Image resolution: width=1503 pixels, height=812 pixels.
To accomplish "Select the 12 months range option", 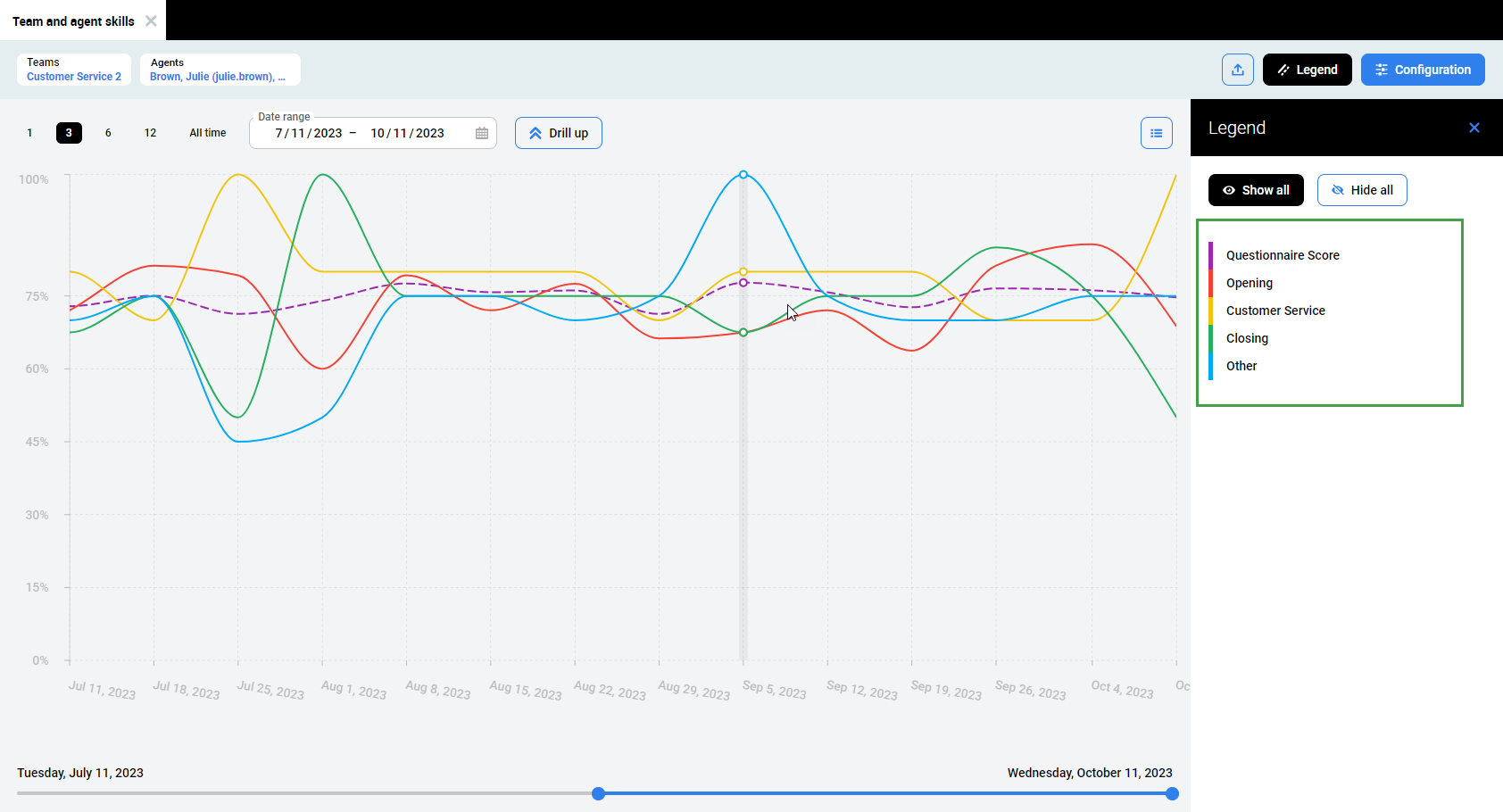I will click(150, 133).
